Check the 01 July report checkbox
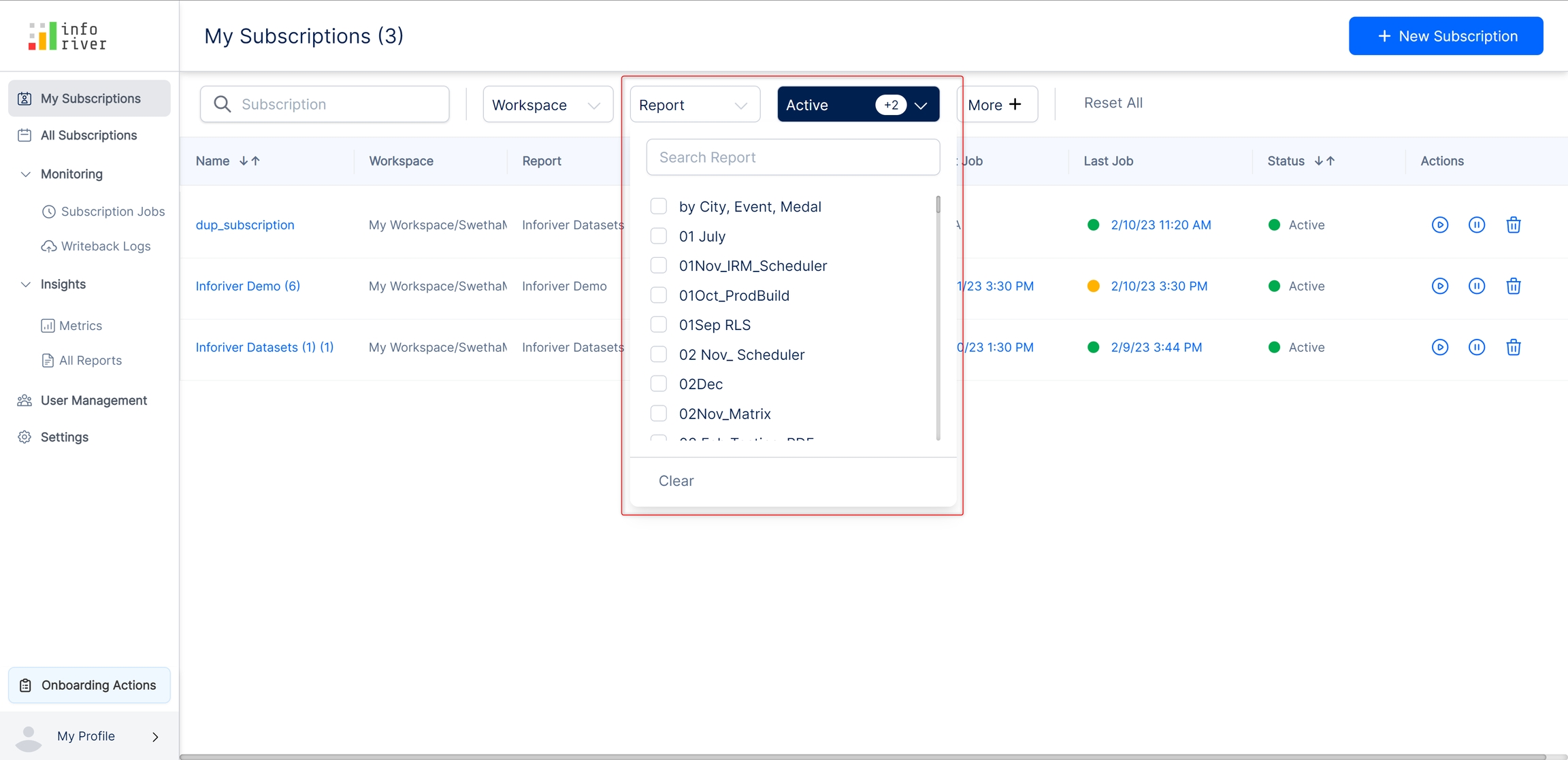This screenshot has width=1568, height=760. click(658, 236)
